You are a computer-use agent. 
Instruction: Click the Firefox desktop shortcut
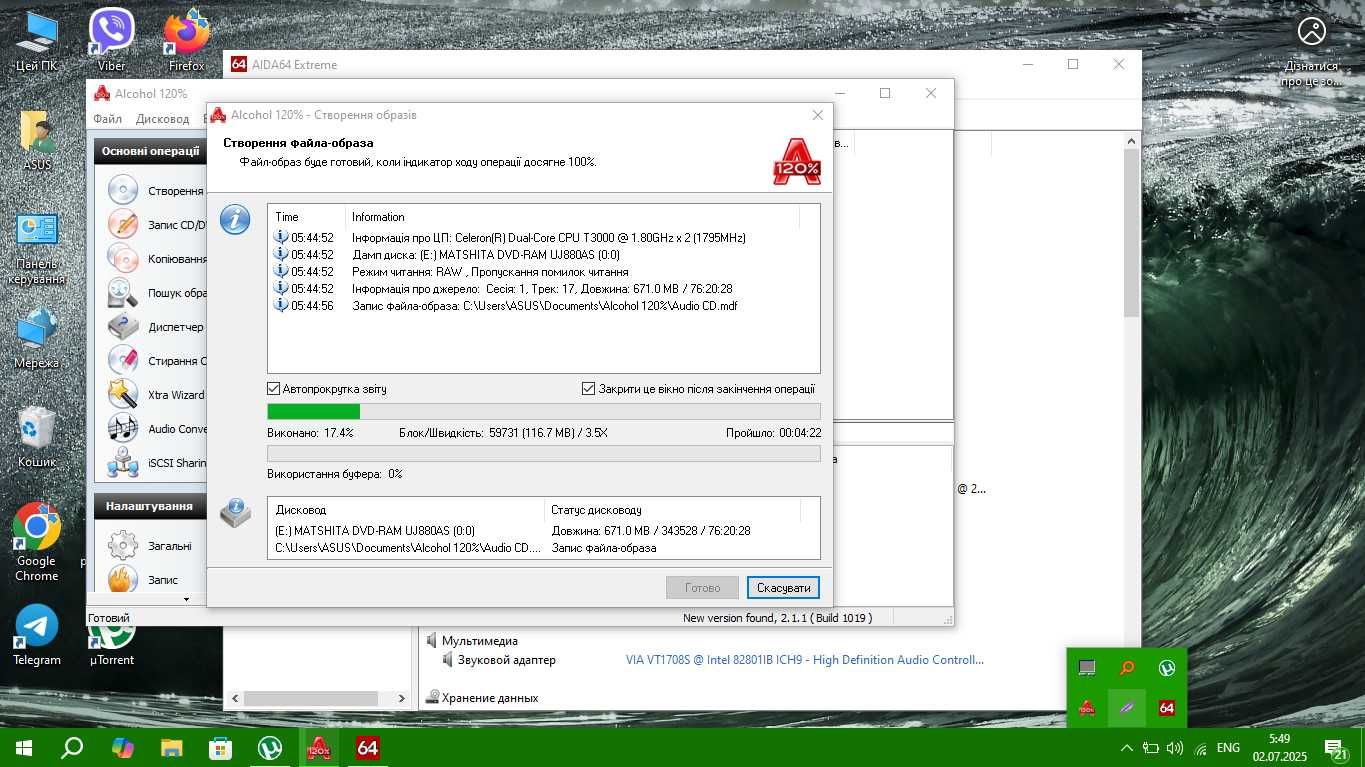tap(186, 40)
